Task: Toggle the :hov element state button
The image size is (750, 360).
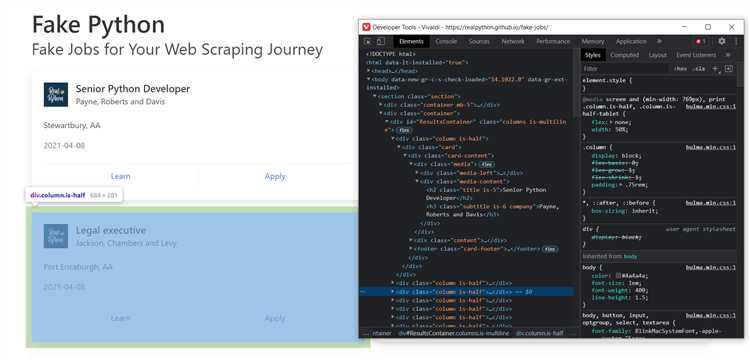Action: (680, 69)
